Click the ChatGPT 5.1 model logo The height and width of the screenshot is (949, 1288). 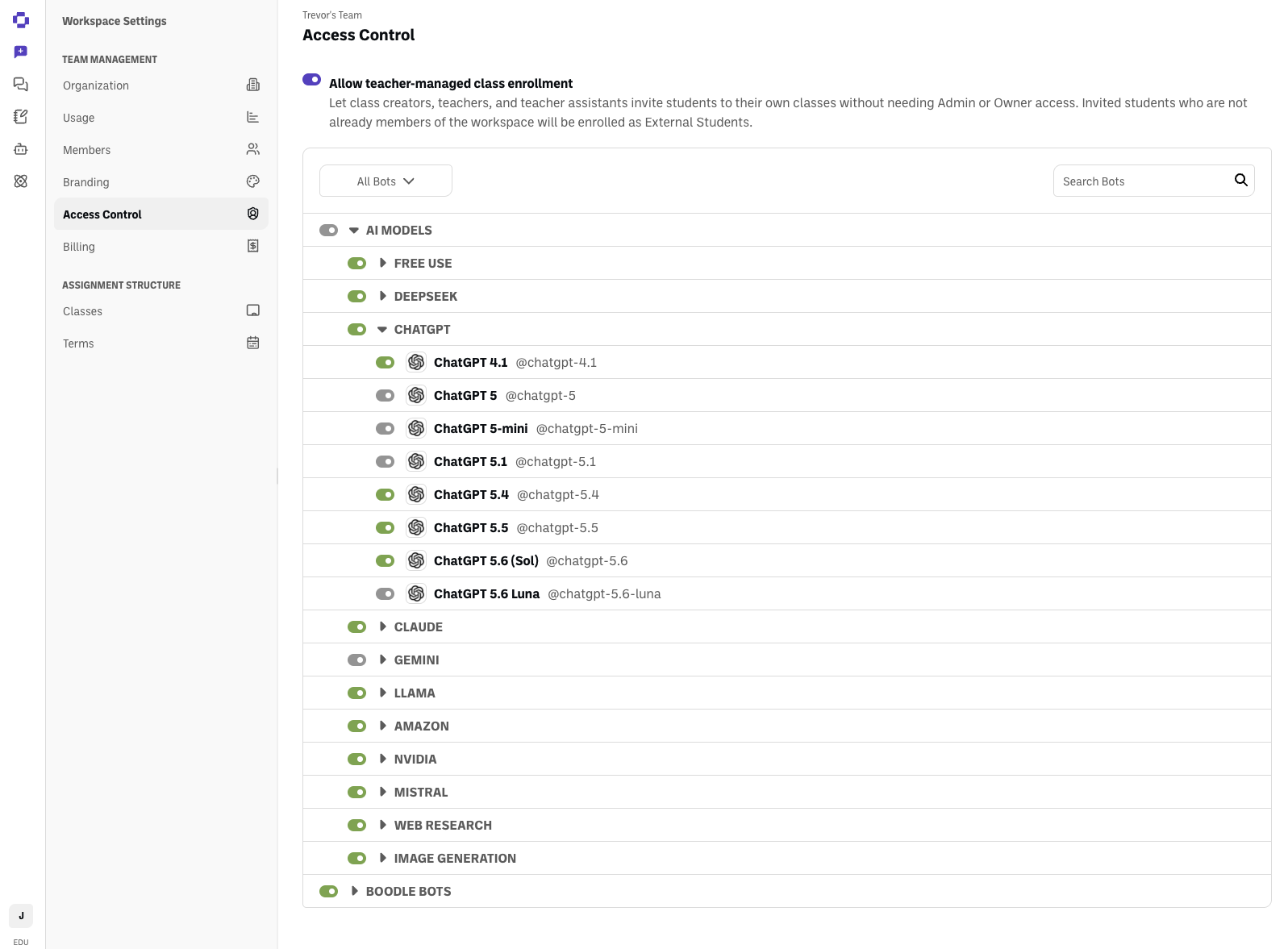coord(416,461)
